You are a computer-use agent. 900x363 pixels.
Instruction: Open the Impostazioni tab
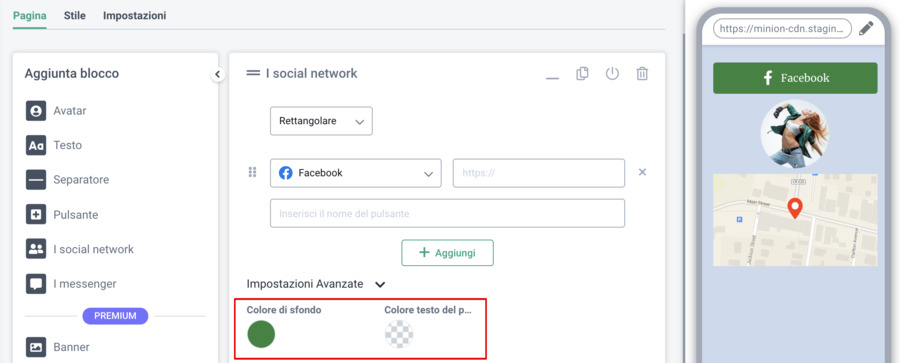tap(135, 16)
